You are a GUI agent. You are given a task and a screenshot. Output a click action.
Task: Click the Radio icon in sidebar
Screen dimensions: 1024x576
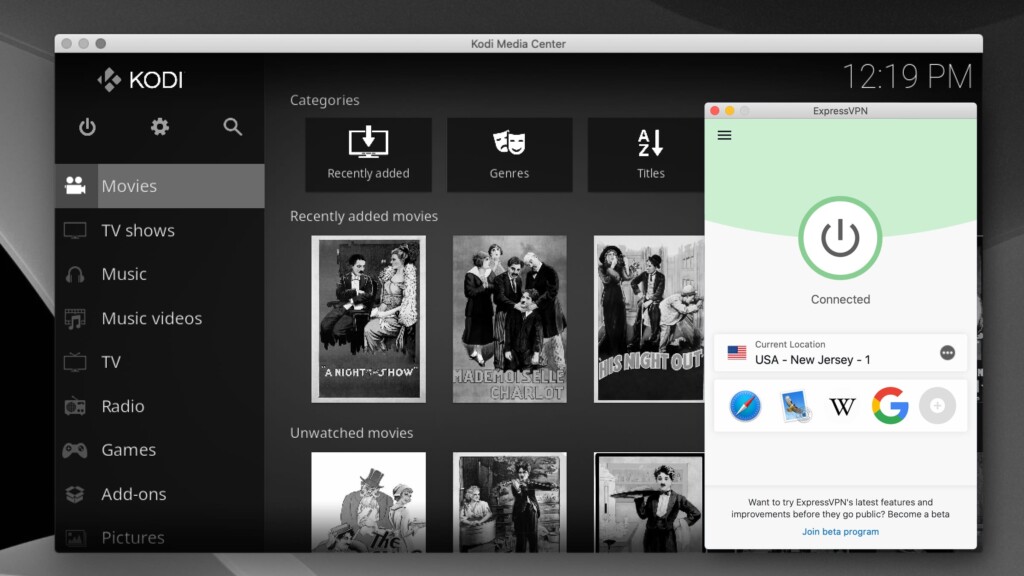[75, 406]
